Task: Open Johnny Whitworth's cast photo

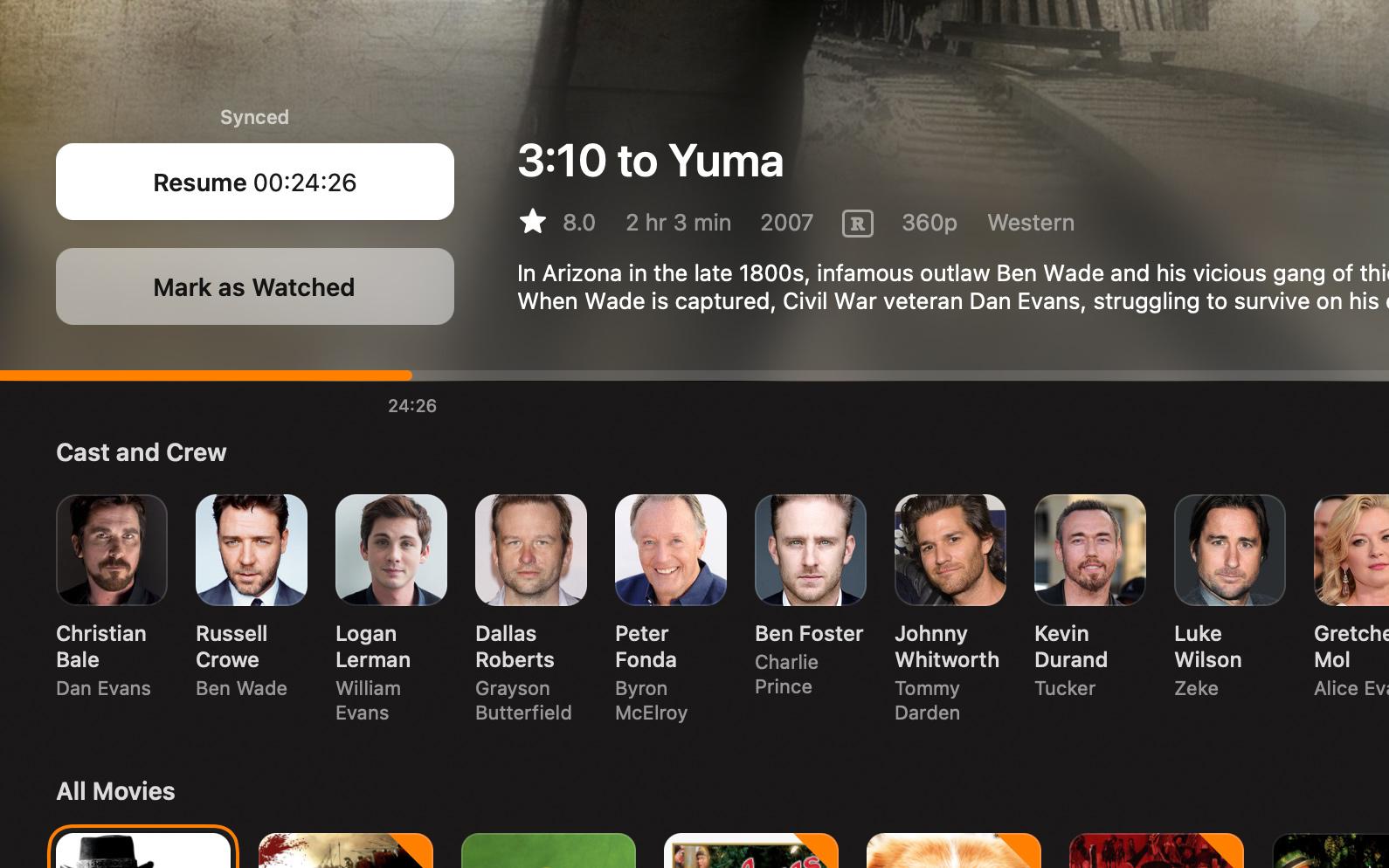Action: (x=950, y=550)
